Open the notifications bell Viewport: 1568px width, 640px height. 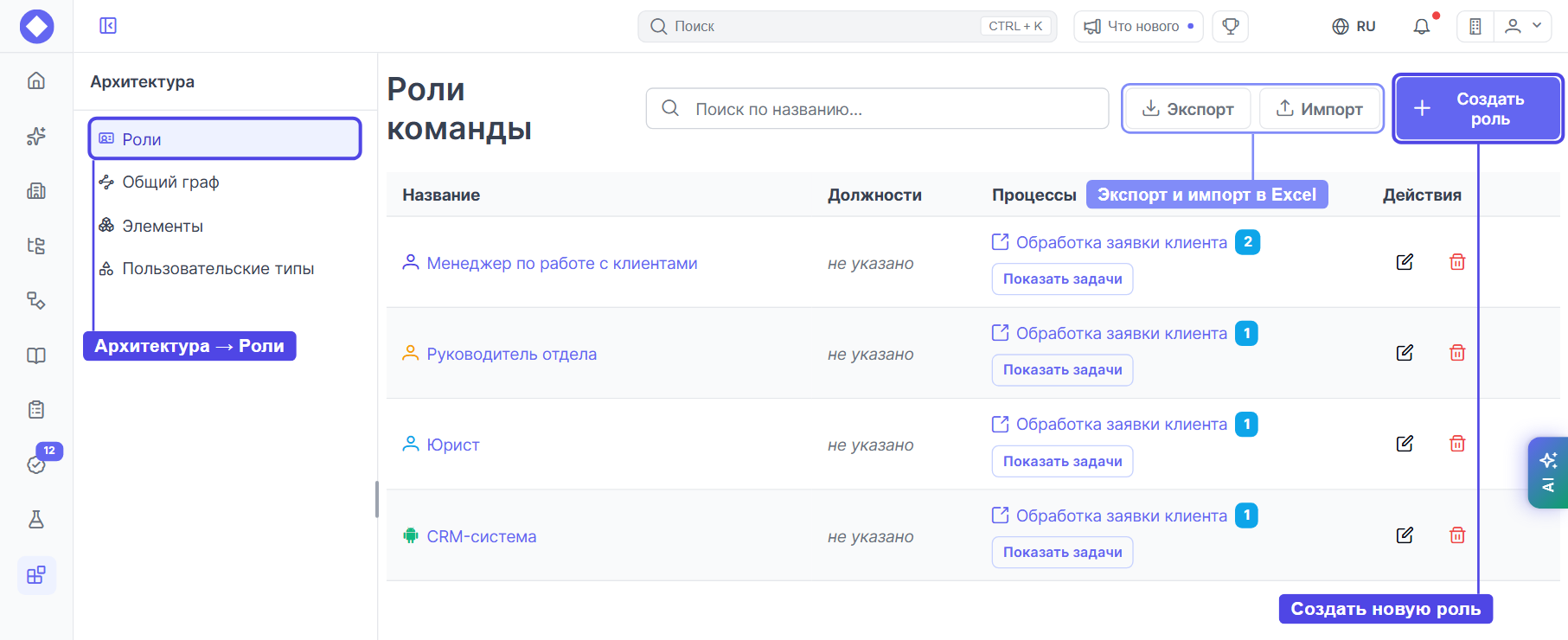pos(1422,26)
